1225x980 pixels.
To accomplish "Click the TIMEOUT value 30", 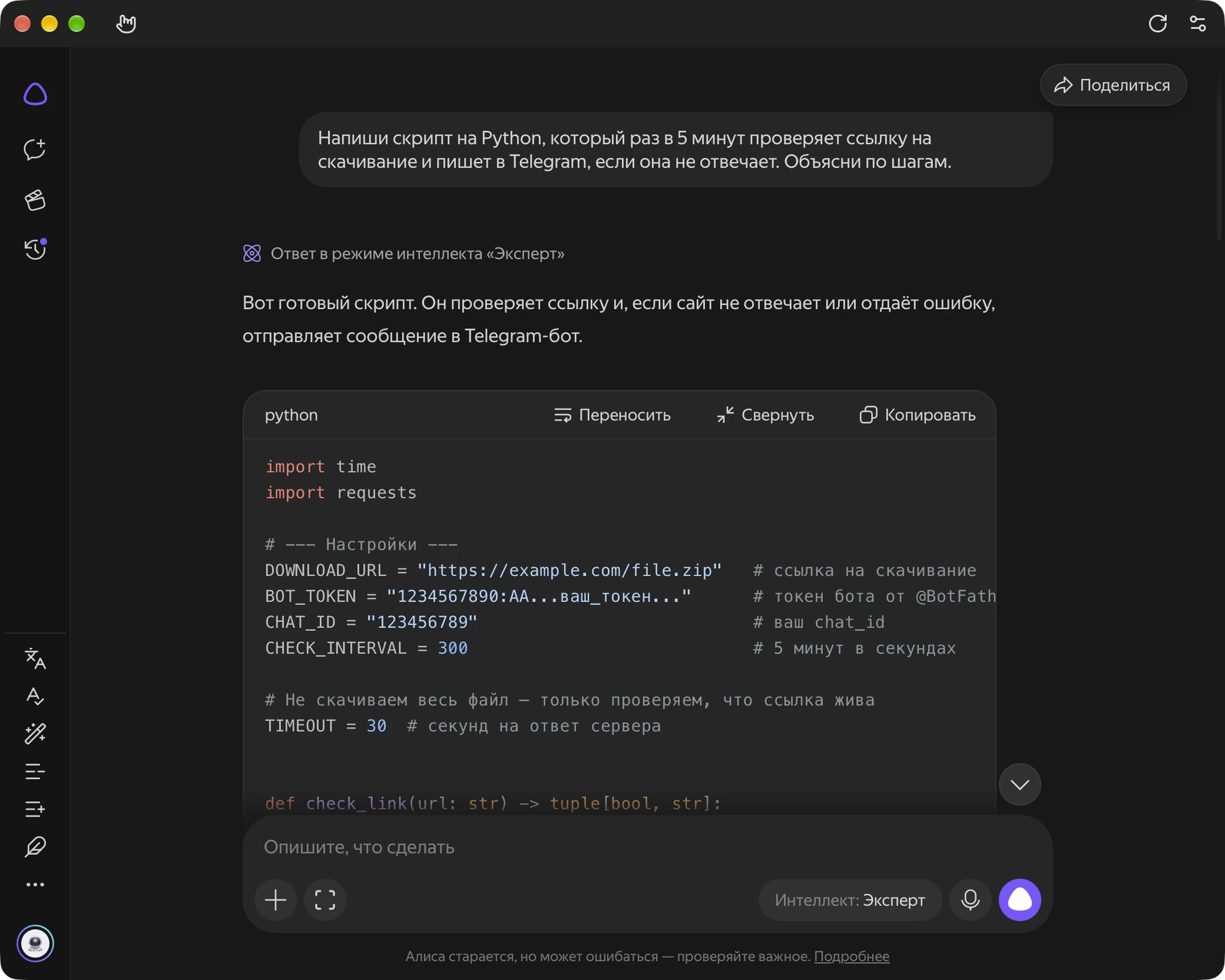I will pos(376,726).
